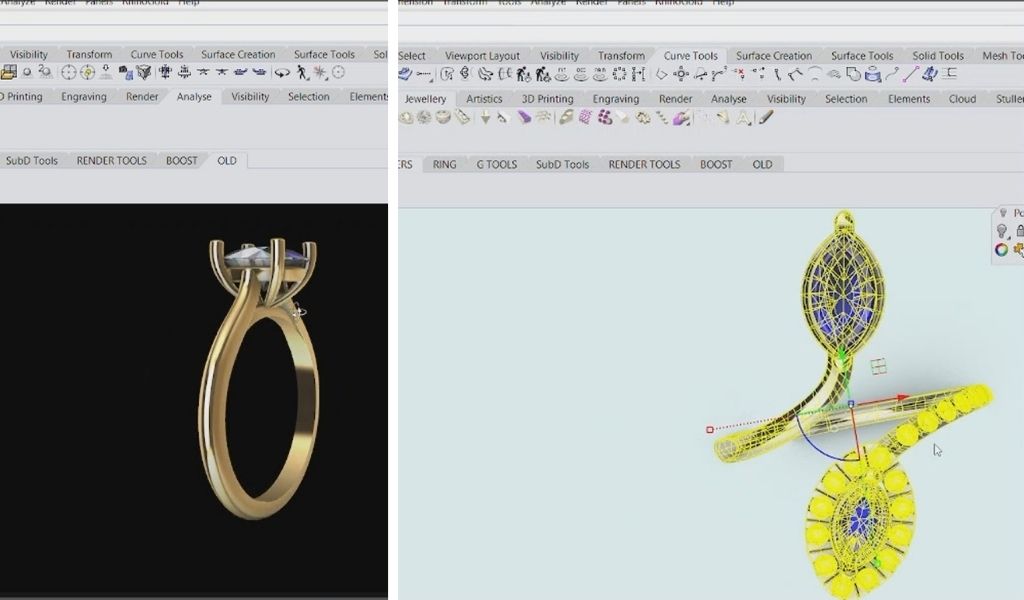Viewport: 1024px width, 600px height.
Task: Toggle the padlock lock icon in panel
Action: pos(1019,231)
